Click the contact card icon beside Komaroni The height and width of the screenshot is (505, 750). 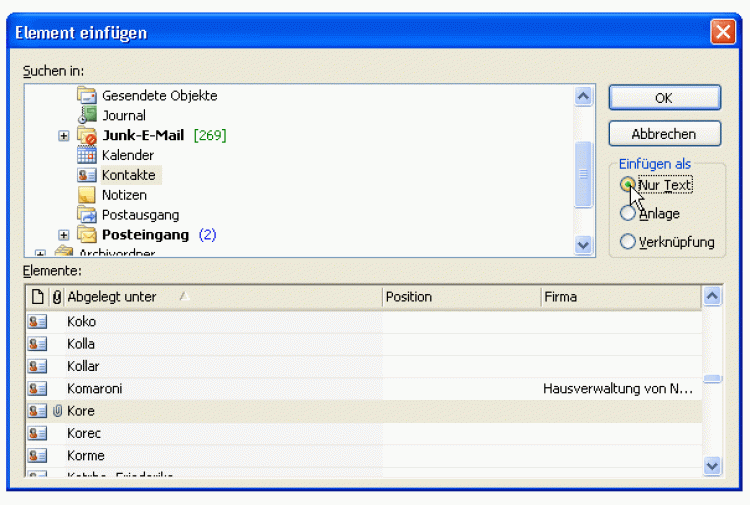[37, 389]
